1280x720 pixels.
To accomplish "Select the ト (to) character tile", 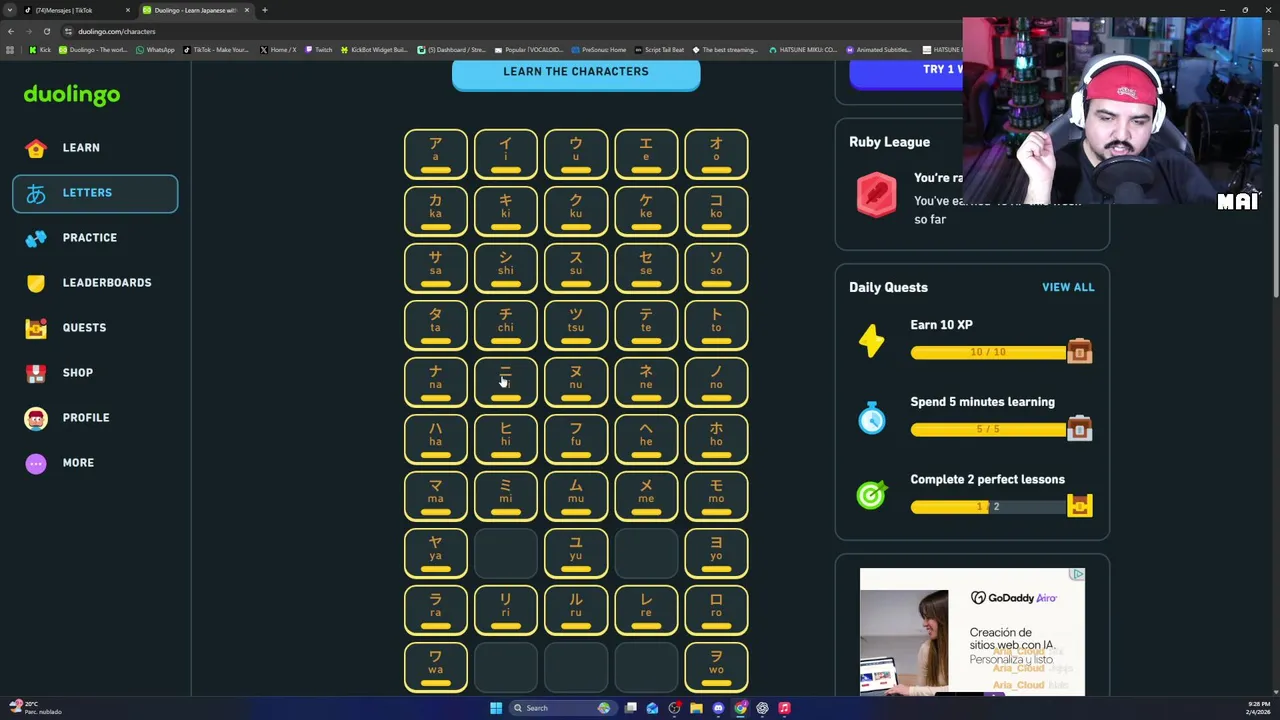I will tap(716, 325).
